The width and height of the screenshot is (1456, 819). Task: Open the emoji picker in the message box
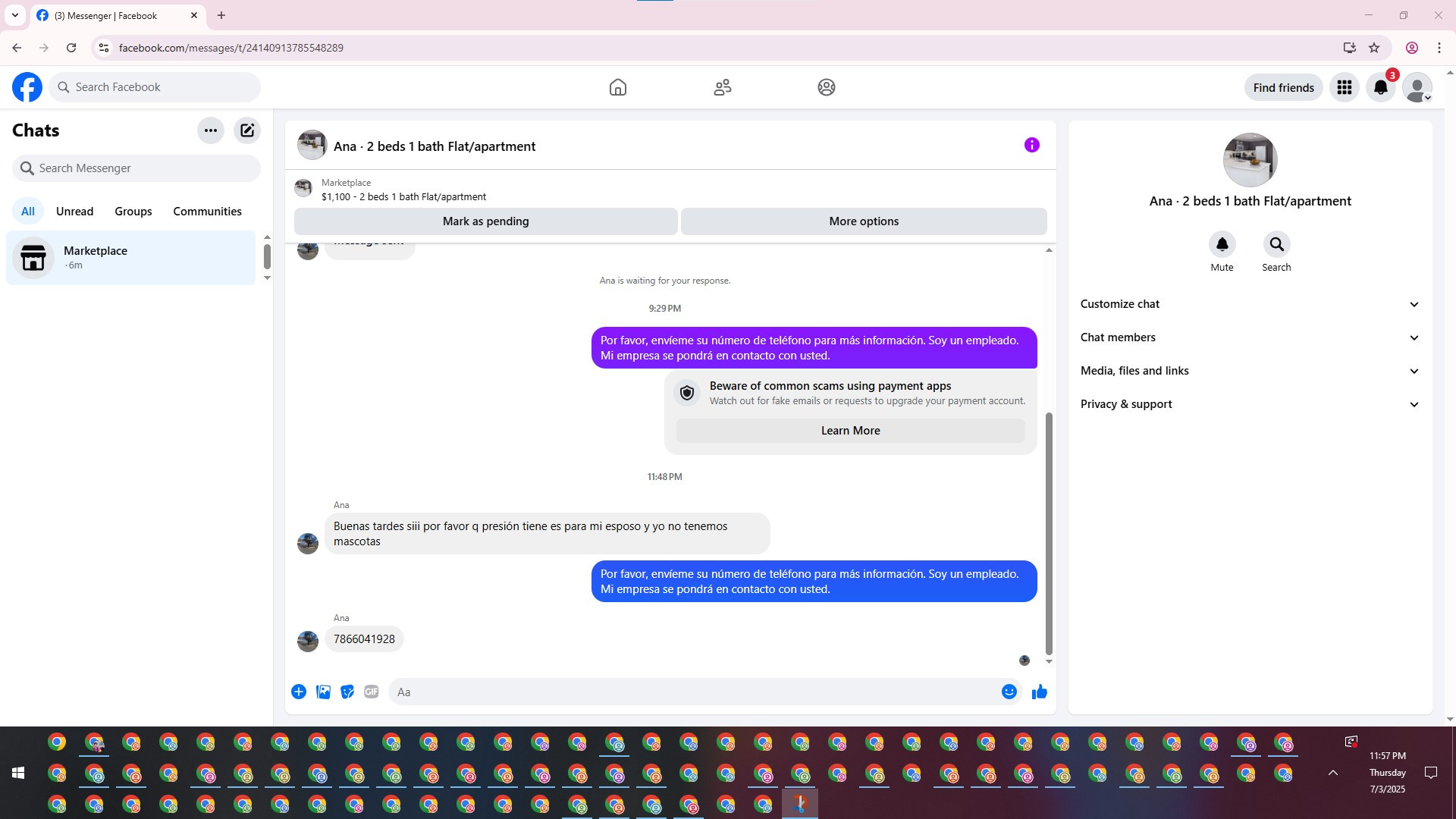1009,692
